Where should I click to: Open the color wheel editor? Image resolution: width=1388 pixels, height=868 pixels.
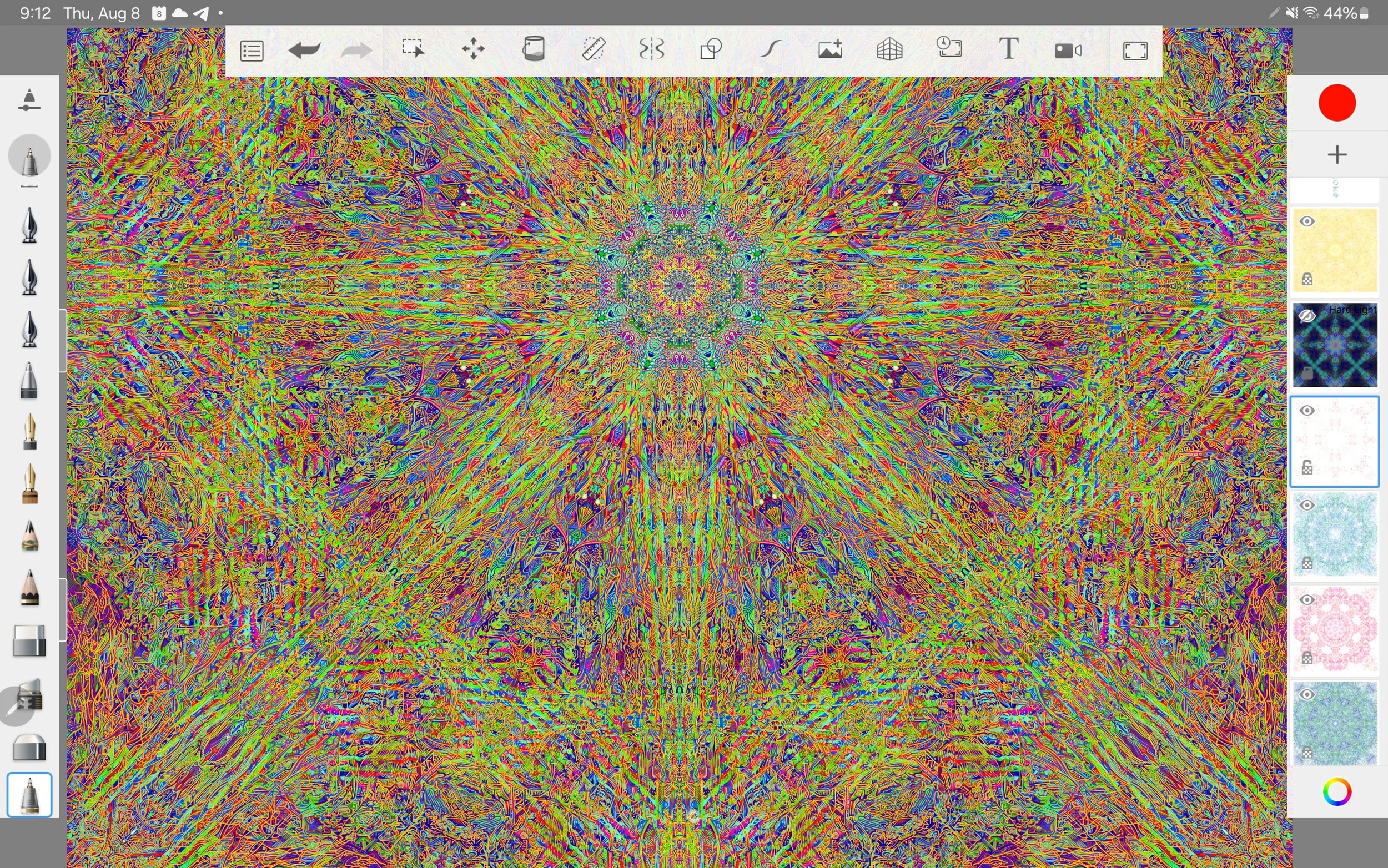tap(1337, 792)
